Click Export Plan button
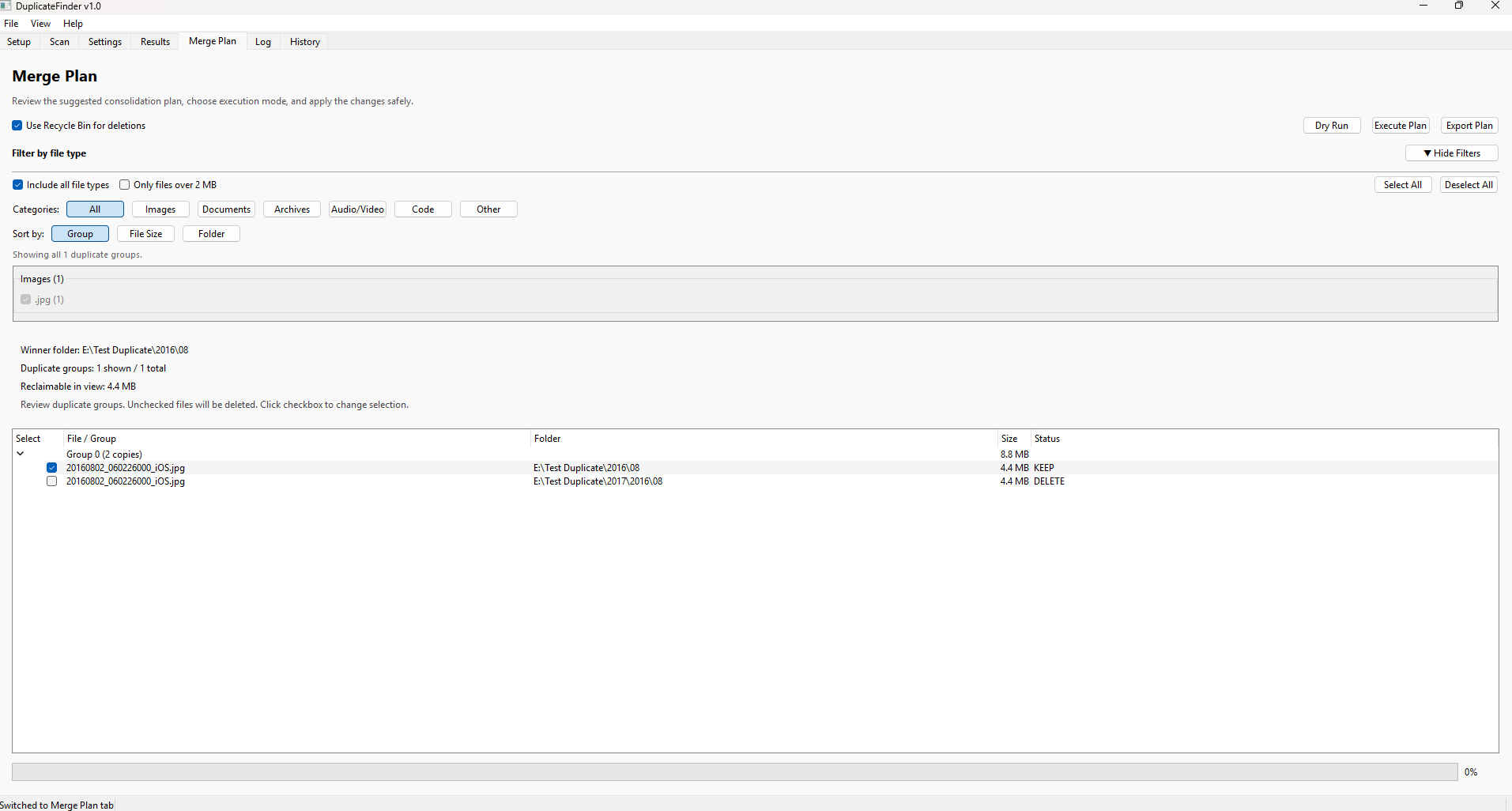1512x811 pixels. click(1469, 126)
